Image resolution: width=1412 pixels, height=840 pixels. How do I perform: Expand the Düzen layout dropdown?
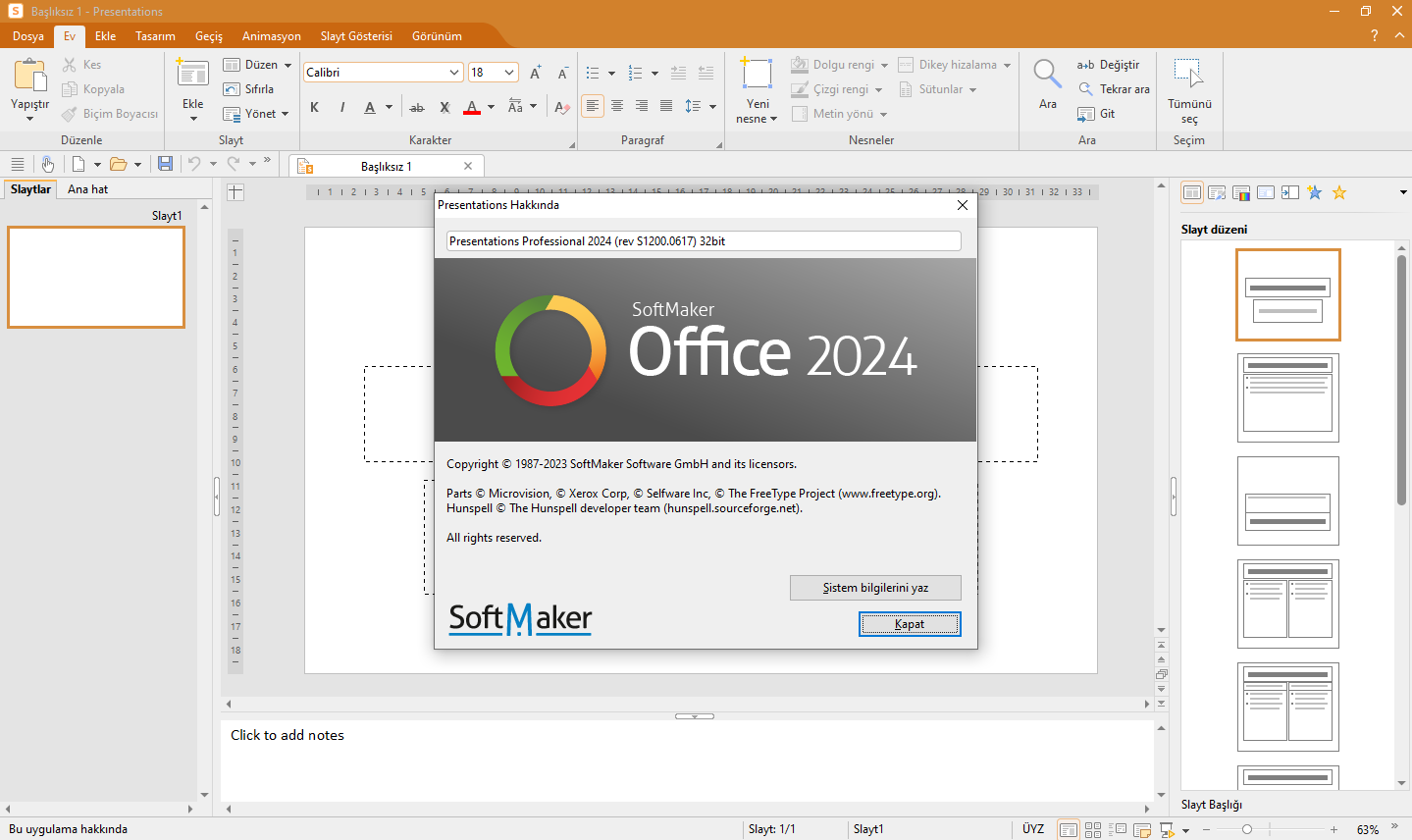tap(288, 65)
